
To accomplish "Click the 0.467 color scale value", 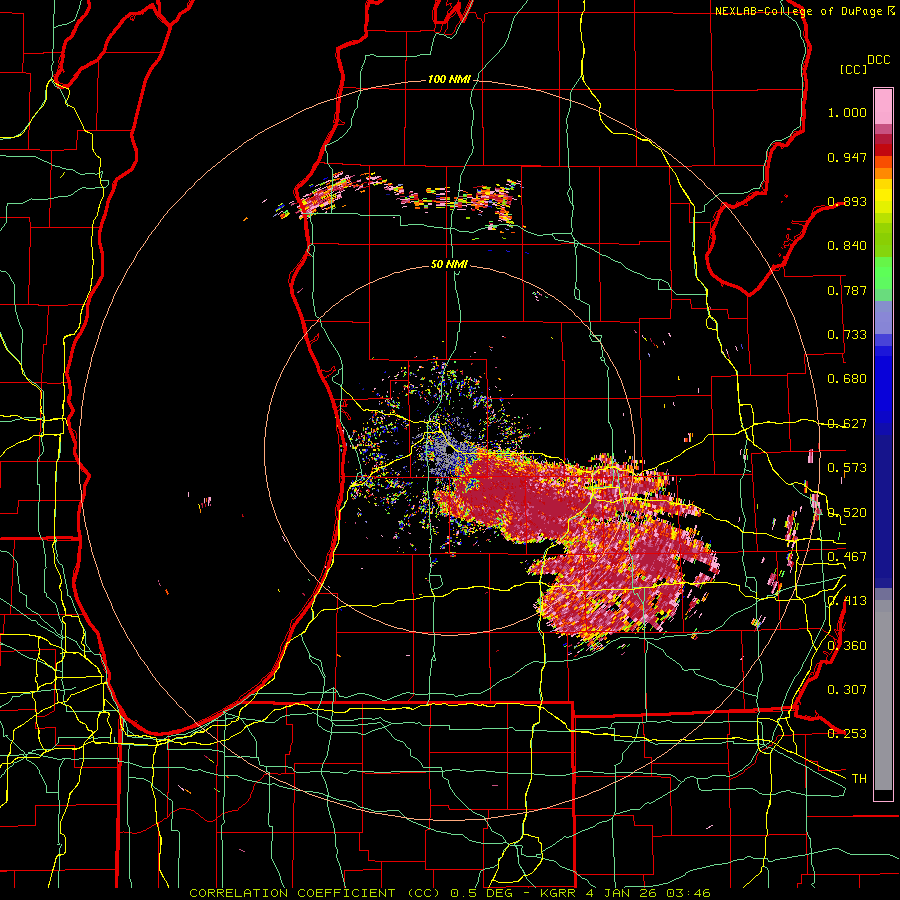I will pyautogui.click(x=847, y=557).
